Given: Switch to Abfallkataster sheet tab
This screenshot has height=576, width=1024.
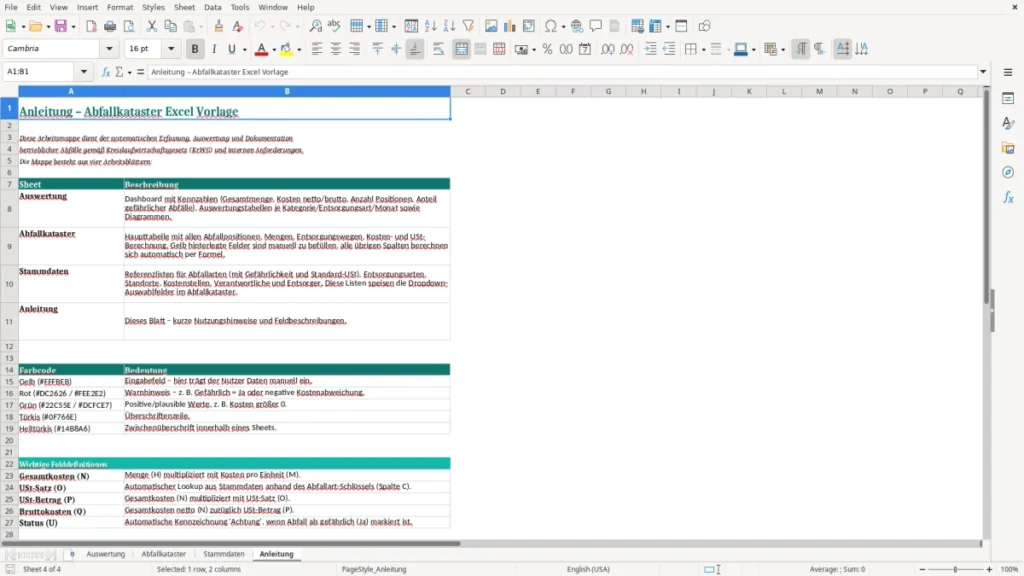Looking at the screenshot, I should tap(163, 554).
